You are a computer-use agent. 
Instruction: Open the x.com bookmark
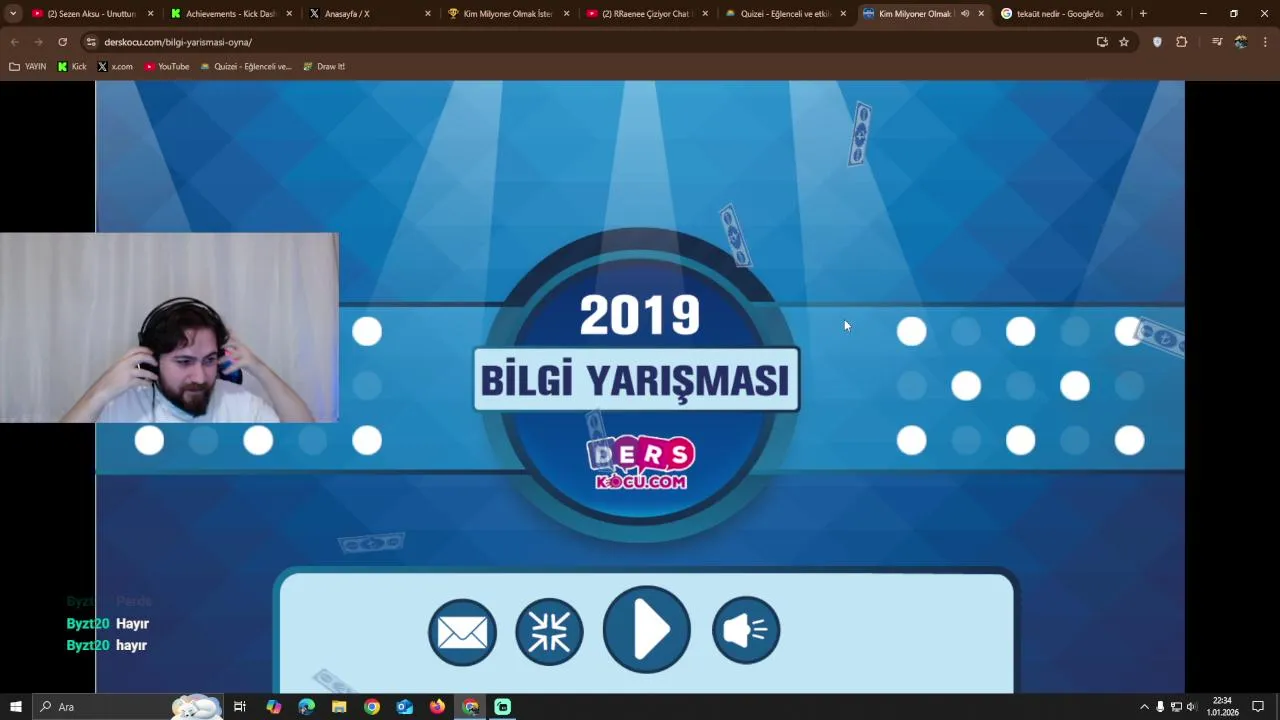click(x=115, y=67)
